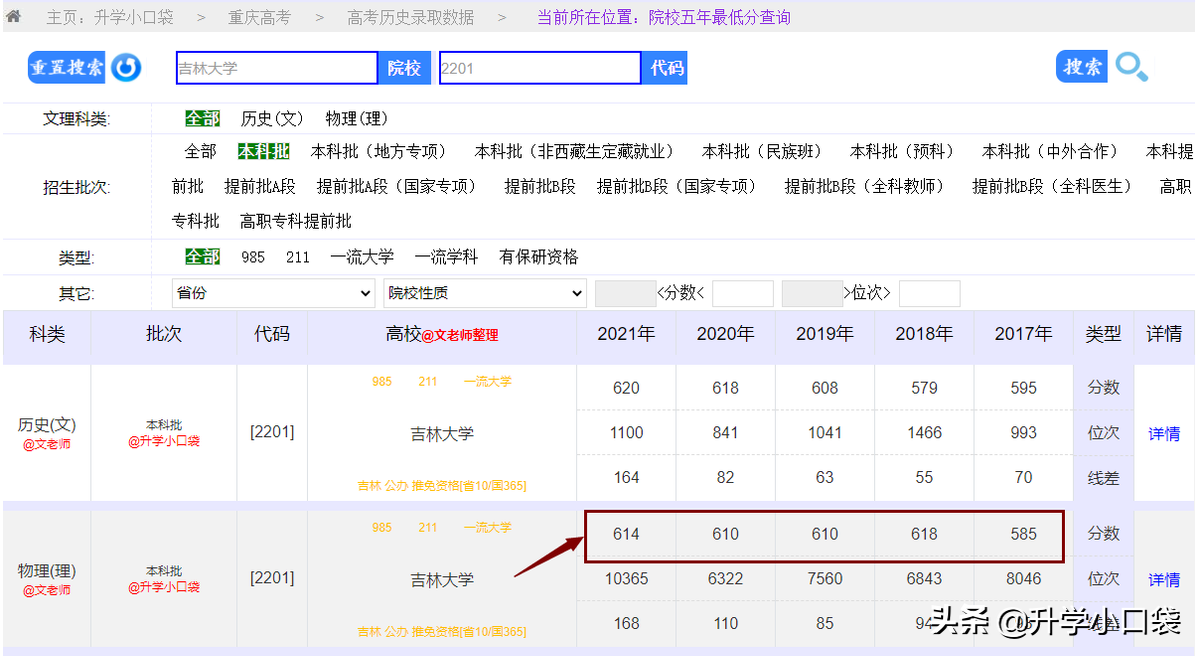Viewport: 1200px width, 656px height.
Task: Click the blue refresh icon beside 重置搜索
Action: tap(124, 67)
